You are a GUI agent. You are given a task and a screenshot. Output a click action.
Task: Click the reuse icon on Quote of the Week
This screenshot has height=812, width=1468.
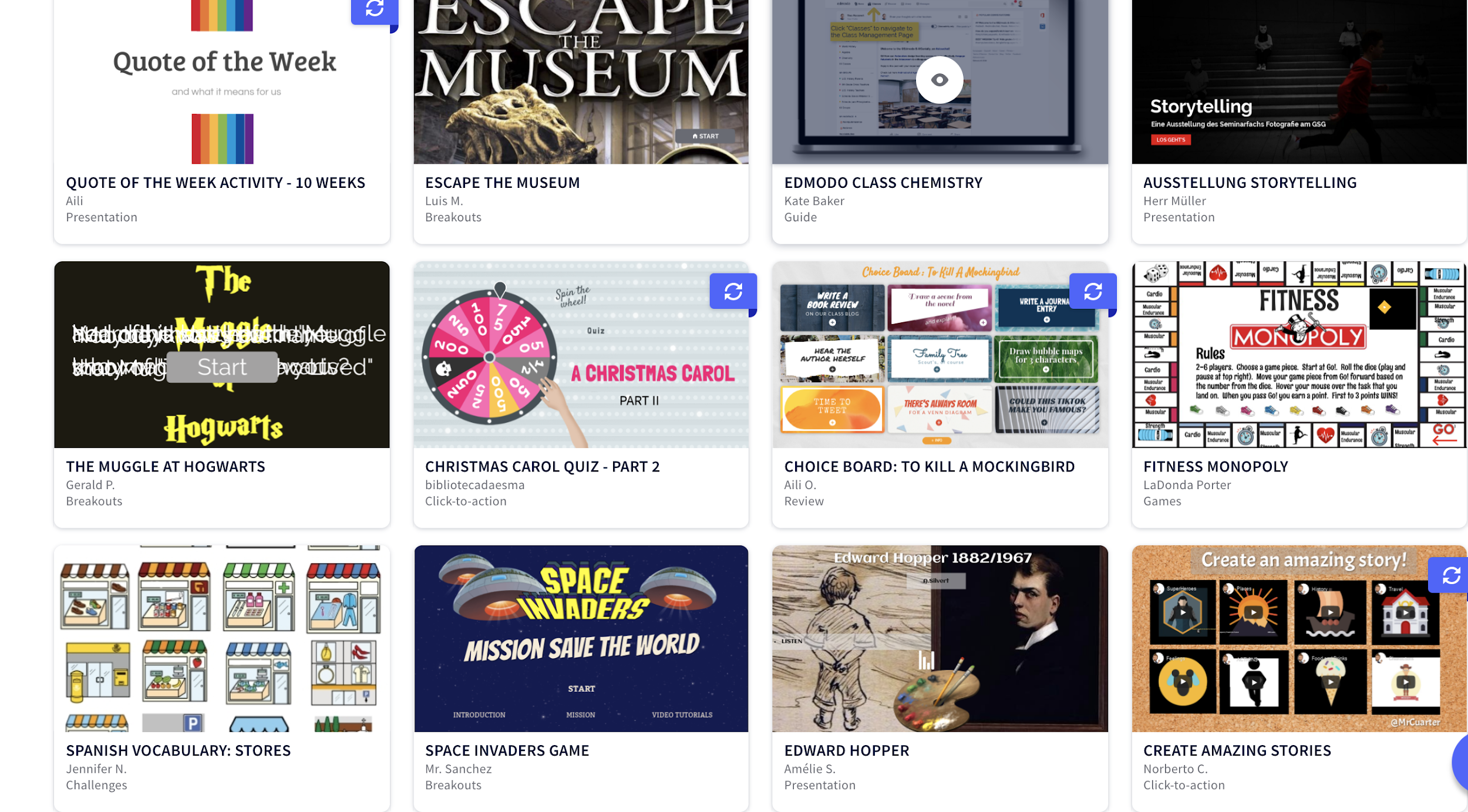374,9
